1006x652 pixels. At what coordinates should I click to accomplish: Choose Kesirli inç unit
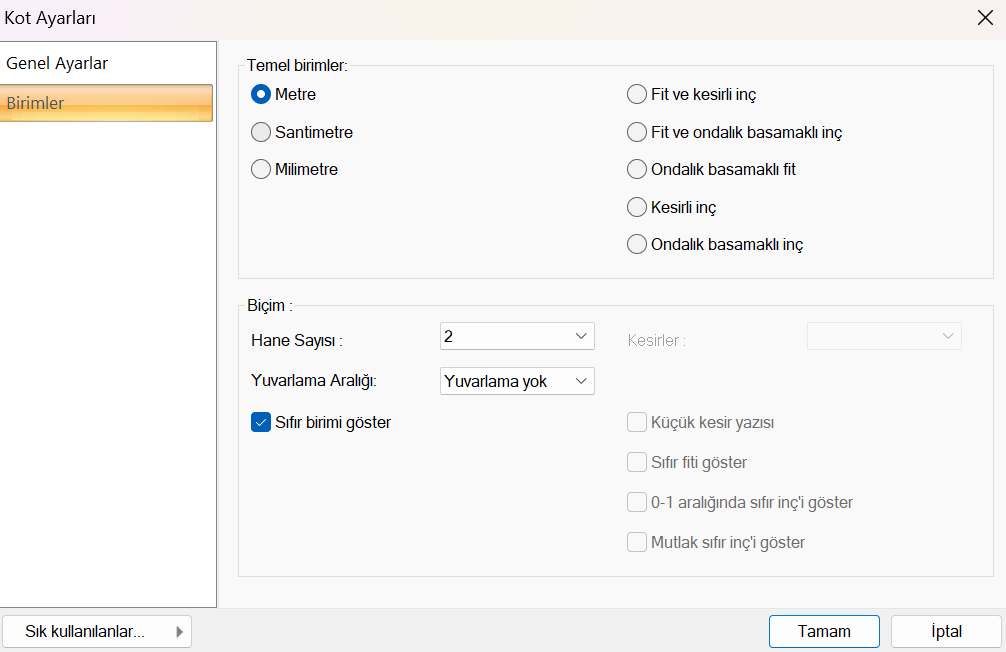tap(637, 207)
